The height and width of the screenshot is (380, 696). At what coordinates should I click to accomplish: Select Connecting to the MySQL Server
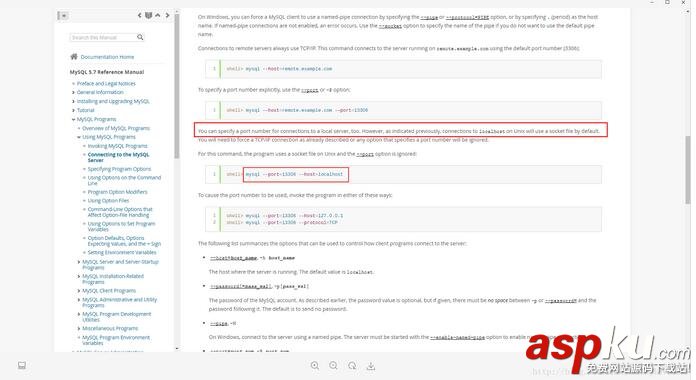click(x=118, y=157)
